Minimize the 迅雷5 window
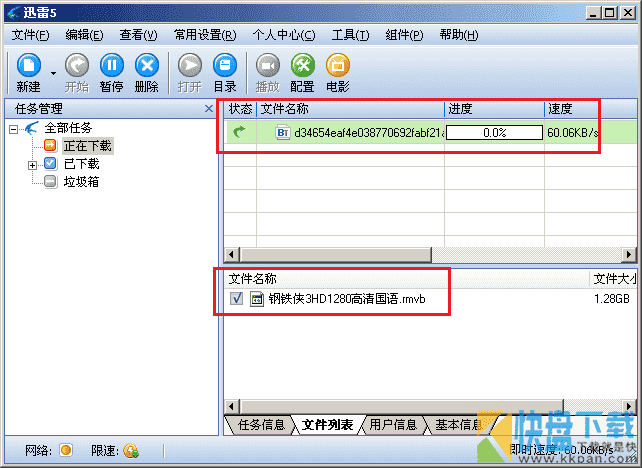Viewport: 642px width, 468px height. coord(593,13)
